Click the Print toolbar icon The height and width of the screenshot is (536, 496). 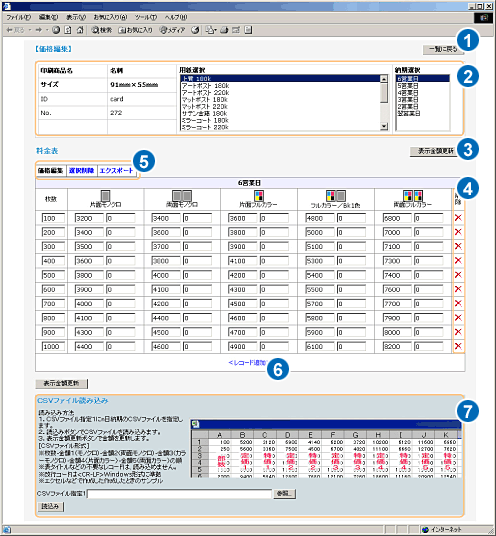224,30
